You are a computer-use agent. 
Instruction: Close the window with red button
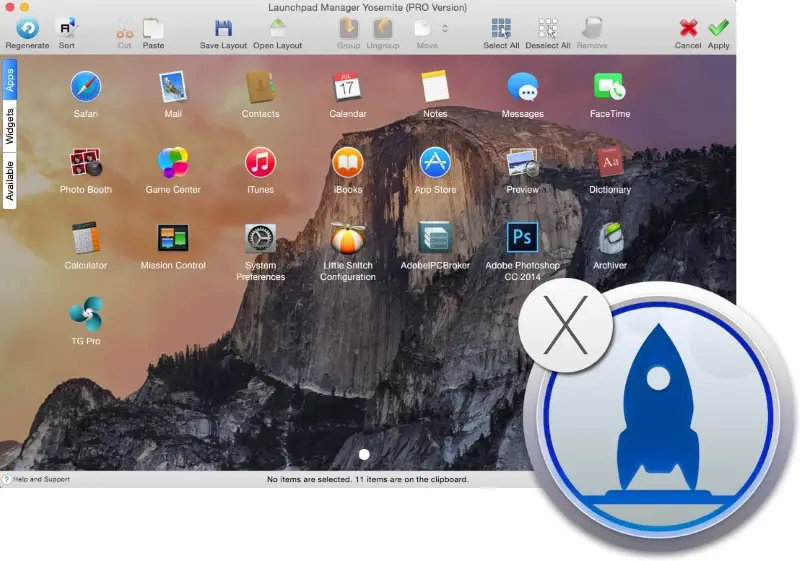[10, 7]
